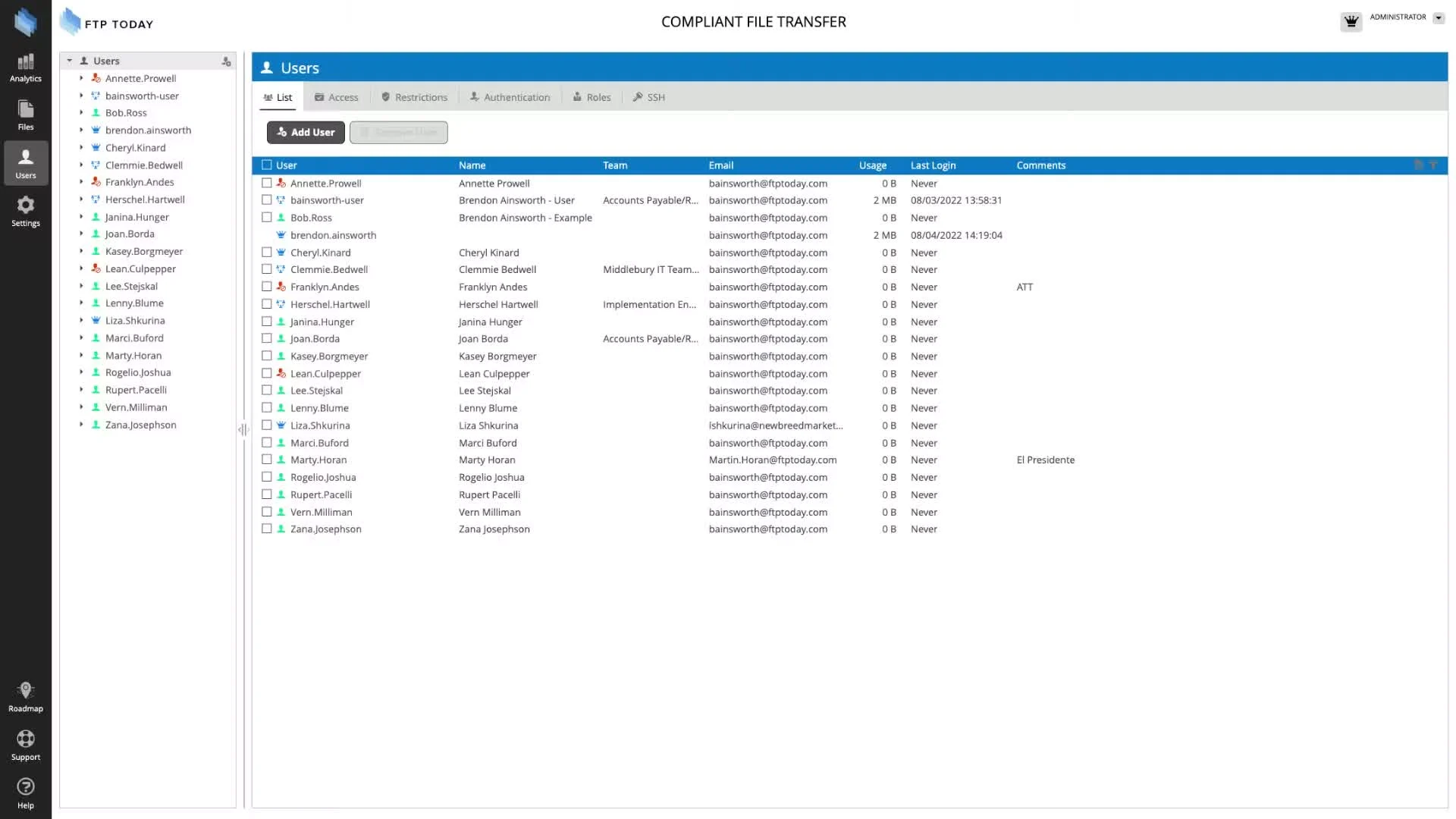This screenshot has width=1456, height=819.
Task: Switch to the Restrictions tab
Action: click(414, 97)
